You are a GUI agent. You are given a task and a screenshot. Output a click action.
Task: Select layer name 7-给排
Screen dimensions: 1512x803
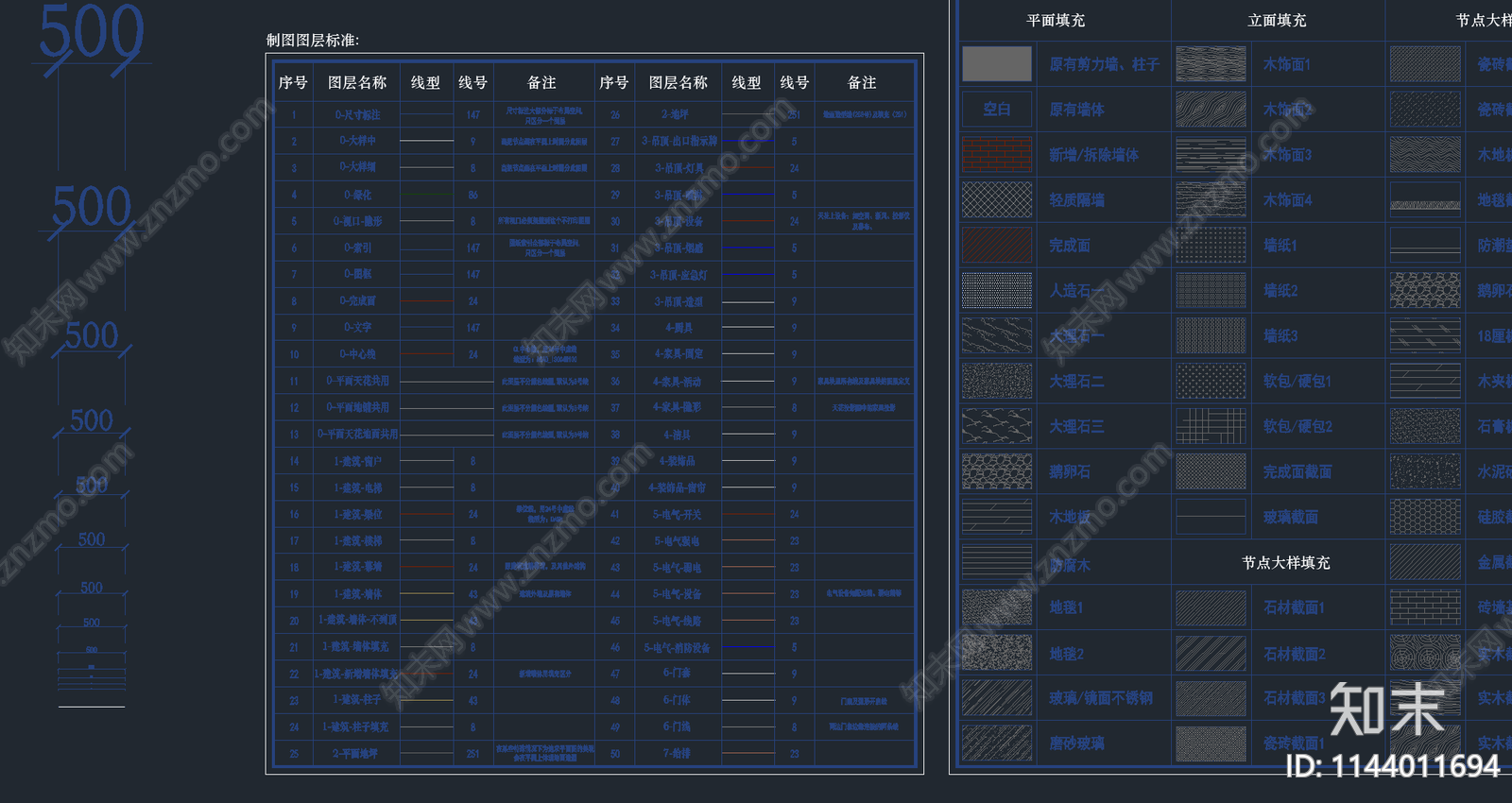click(x=678, y=754)
